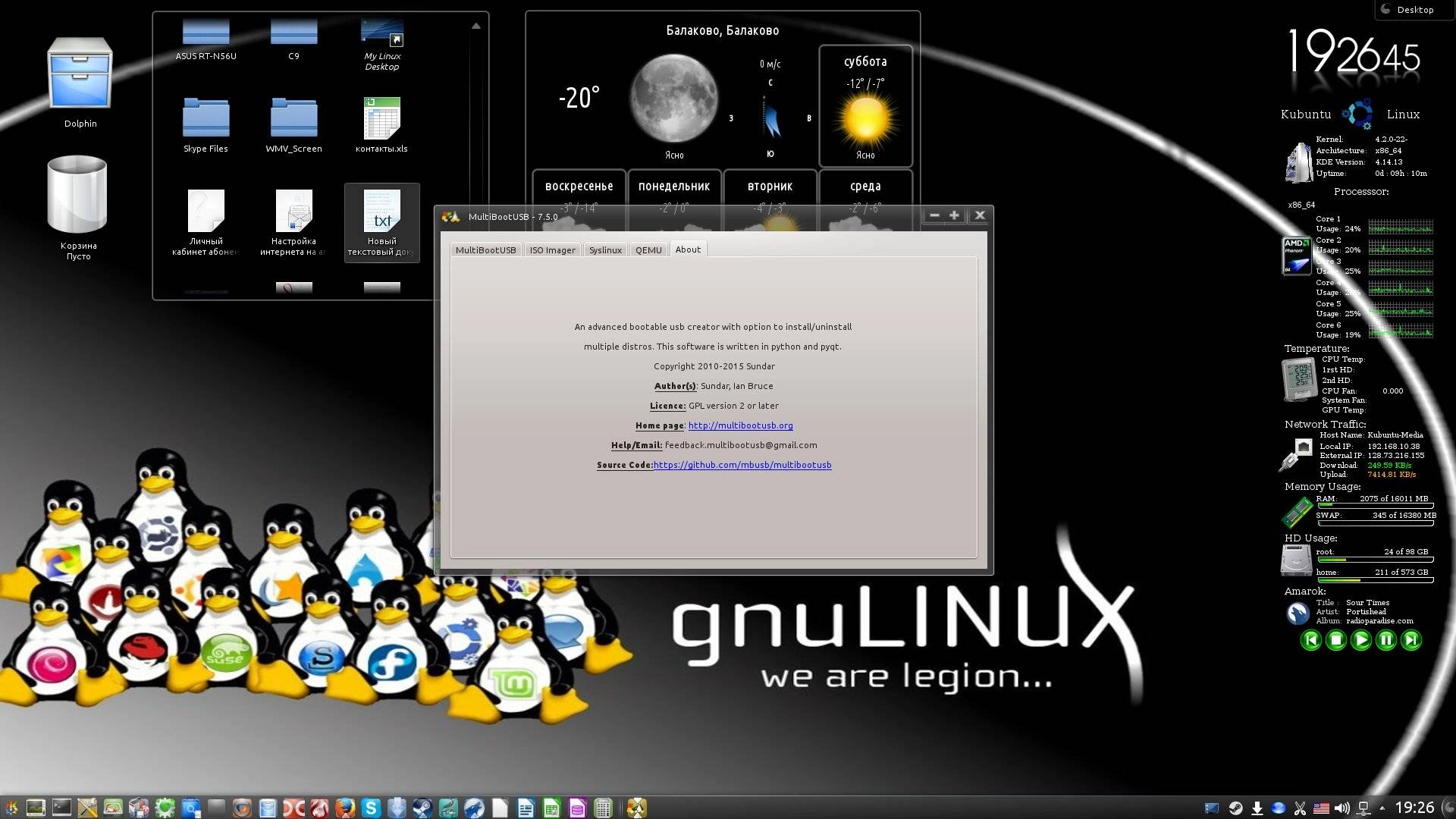Click the Amarok pause button

1386,640
